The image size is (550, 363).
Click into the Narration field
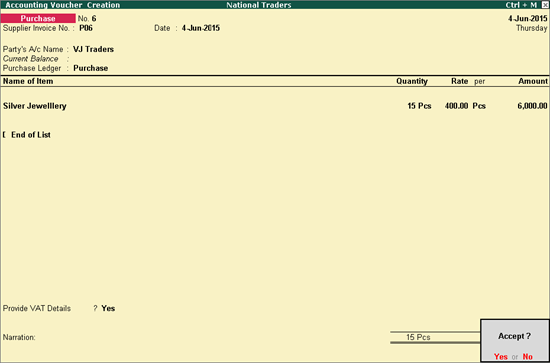[x=210, y=337]
